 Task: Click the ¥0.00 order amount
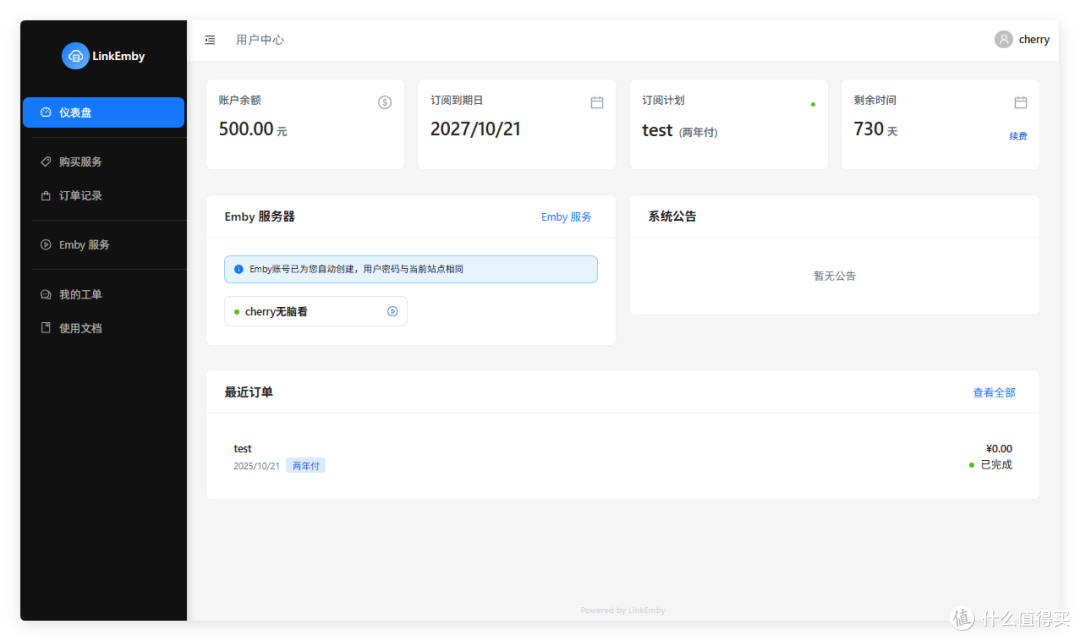coord(999,448)
